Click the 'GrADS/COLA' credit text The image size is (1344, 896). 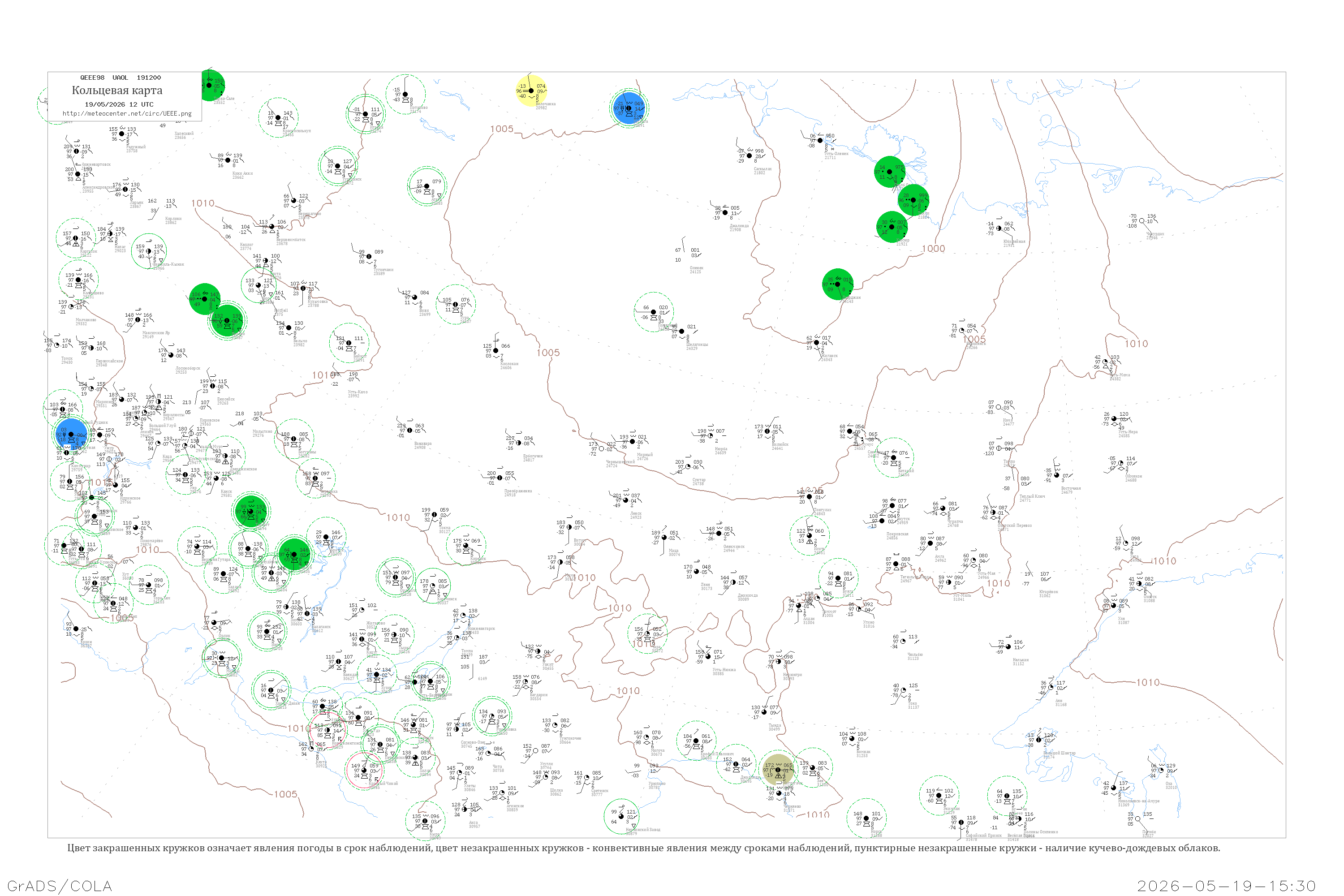pyautogui.click(x=60, y=886)
